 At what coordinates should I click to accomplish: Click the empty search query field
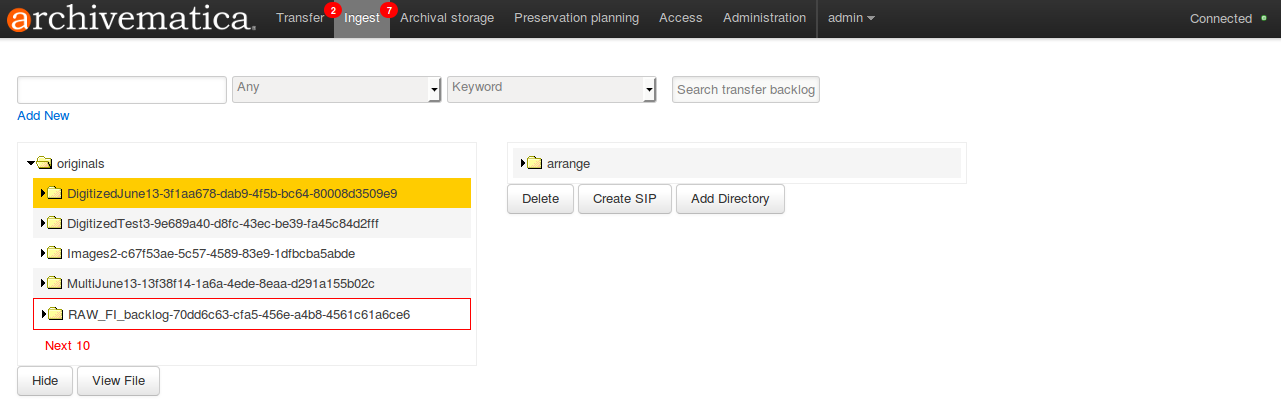click(122, 89)
